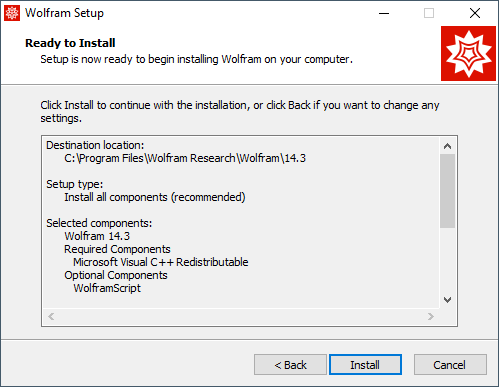Click the WolframScript component line
Viewport: 499px width, 387px height.
click(107, 288)
